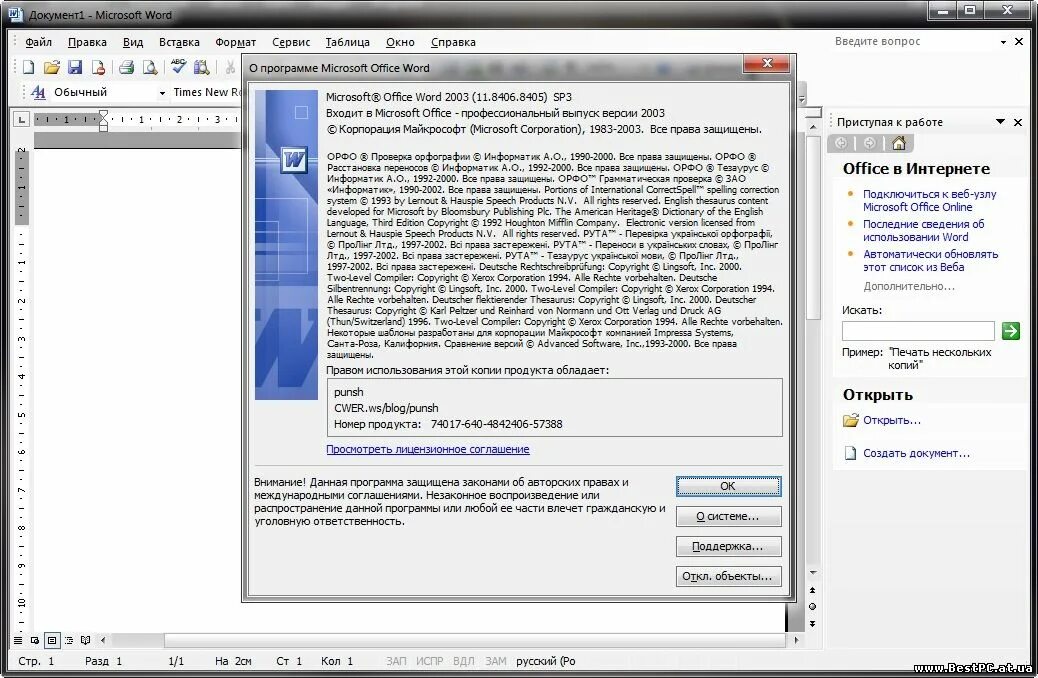The width and height of the screenshot is (1038, 678).
Task: Switch to Web Layout view icon
Action: click(34, 640)
